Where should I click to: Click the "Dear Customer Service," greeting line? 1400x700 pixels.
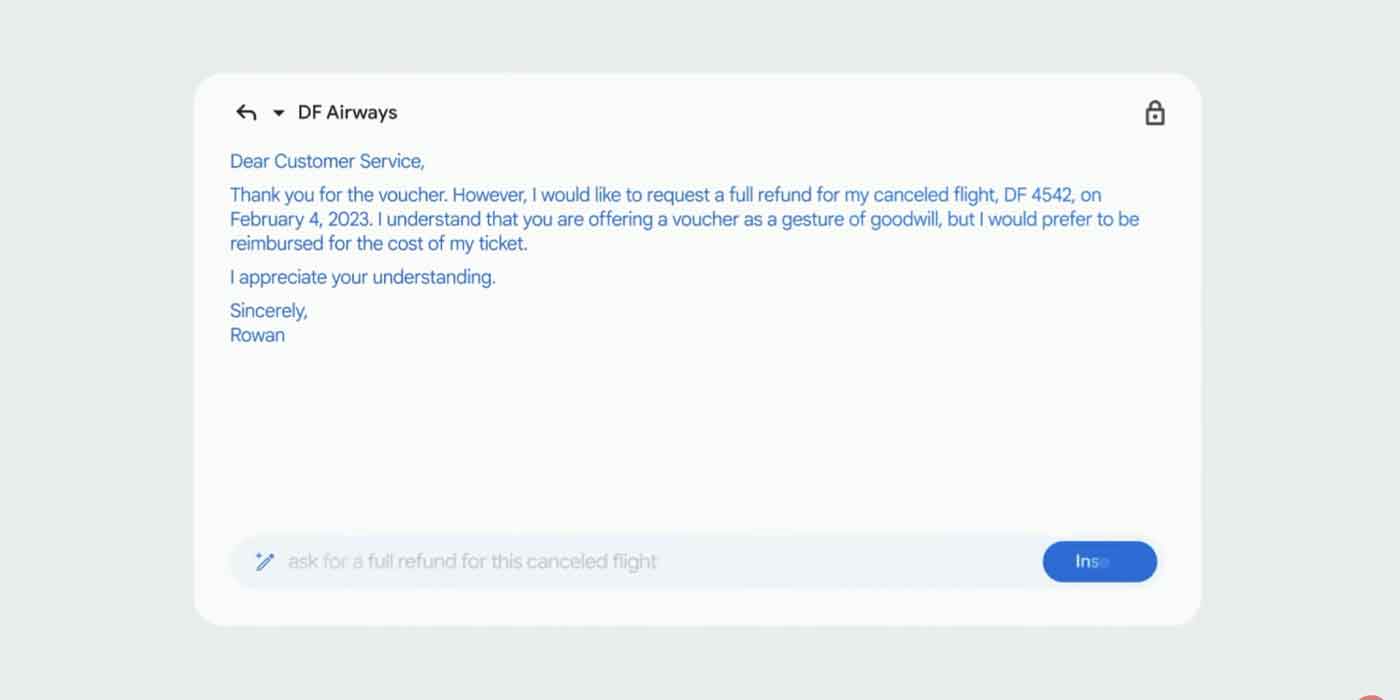(327, 161)
